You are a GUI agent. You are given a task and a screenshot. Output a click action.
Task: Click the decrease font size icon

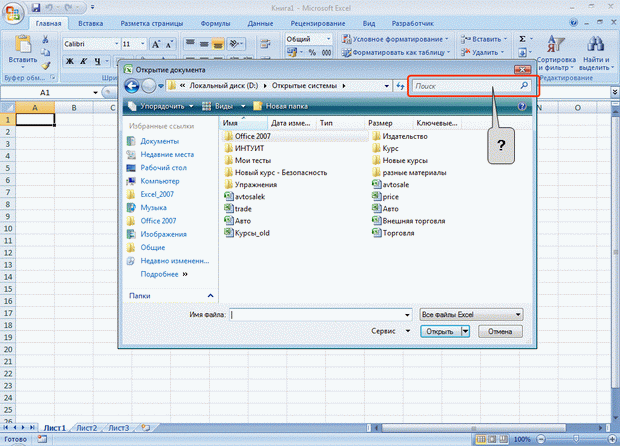point(169,44)
